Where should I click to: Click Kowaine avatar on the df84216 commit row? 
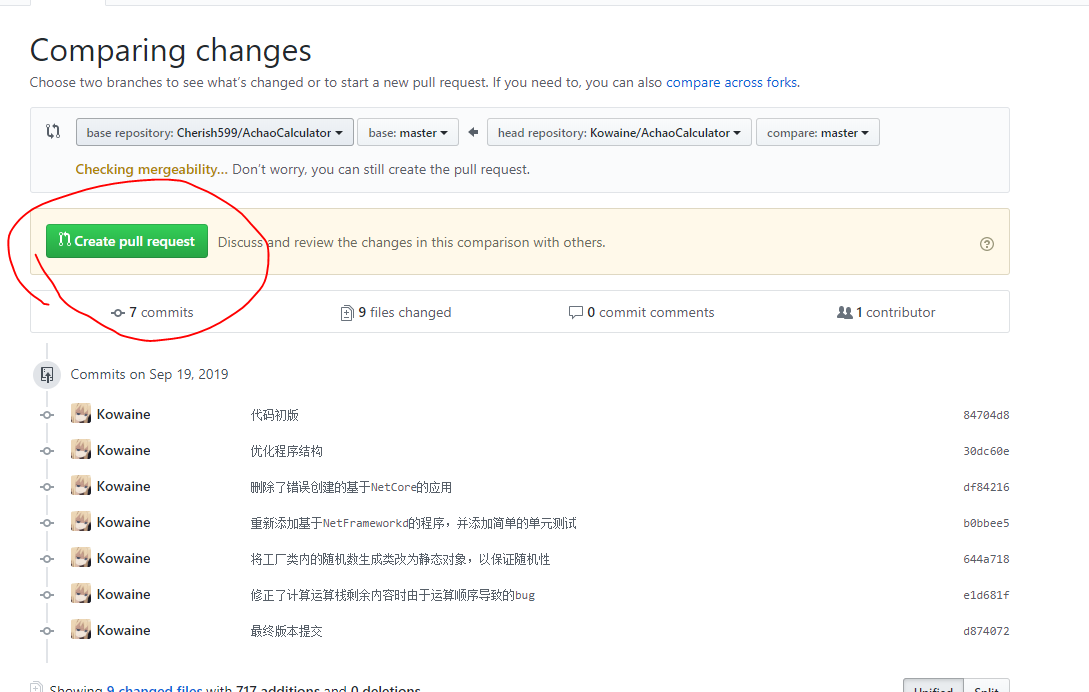pos(81,486)
